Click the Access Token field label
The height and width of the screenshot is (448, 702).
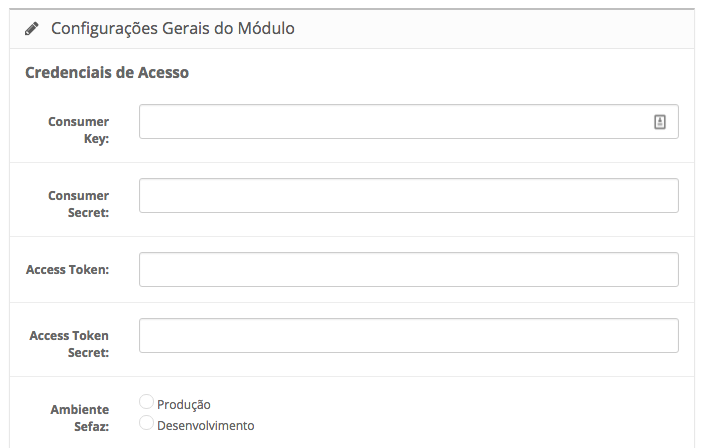[68, 270]
